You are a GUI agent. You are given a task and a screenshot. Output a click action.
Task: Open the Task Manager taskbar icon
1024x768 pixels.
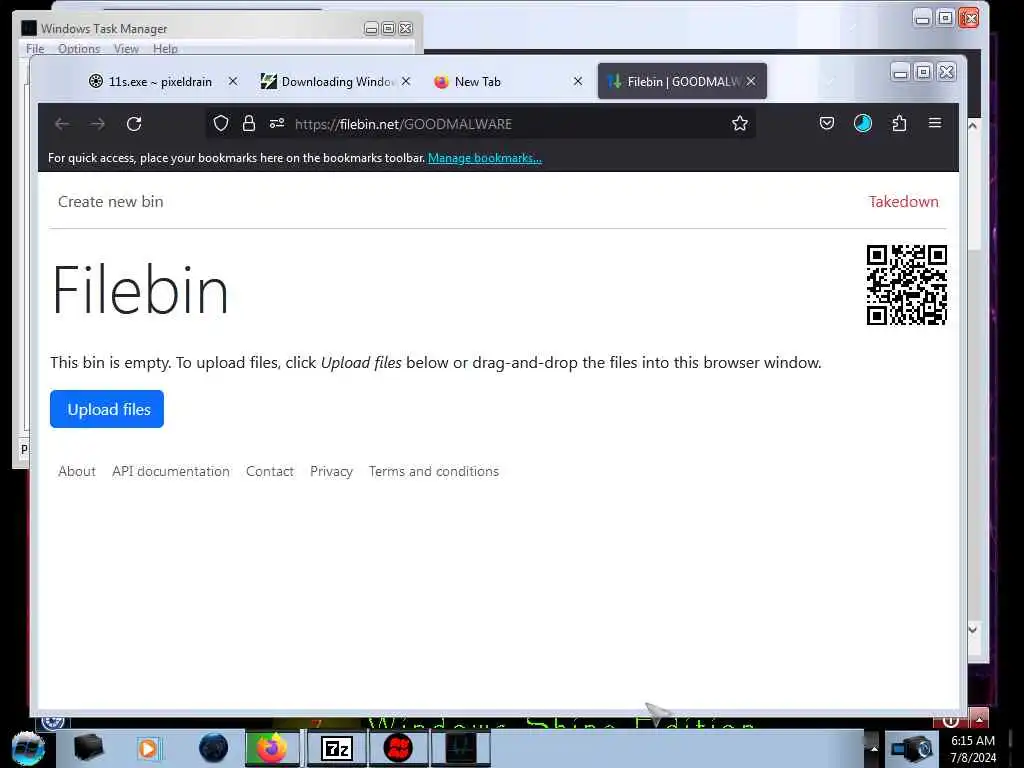(x=460, y=748)
